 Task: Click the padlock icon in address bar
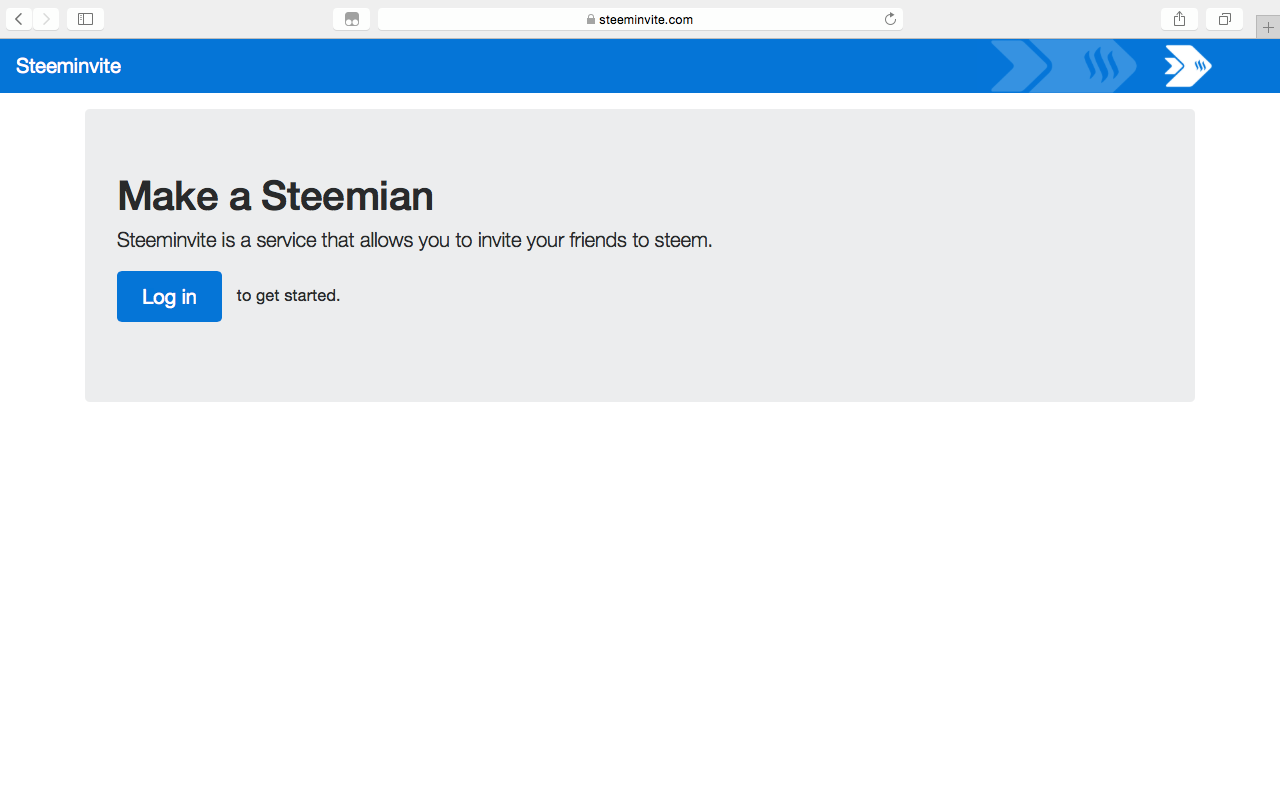(591, 19)
